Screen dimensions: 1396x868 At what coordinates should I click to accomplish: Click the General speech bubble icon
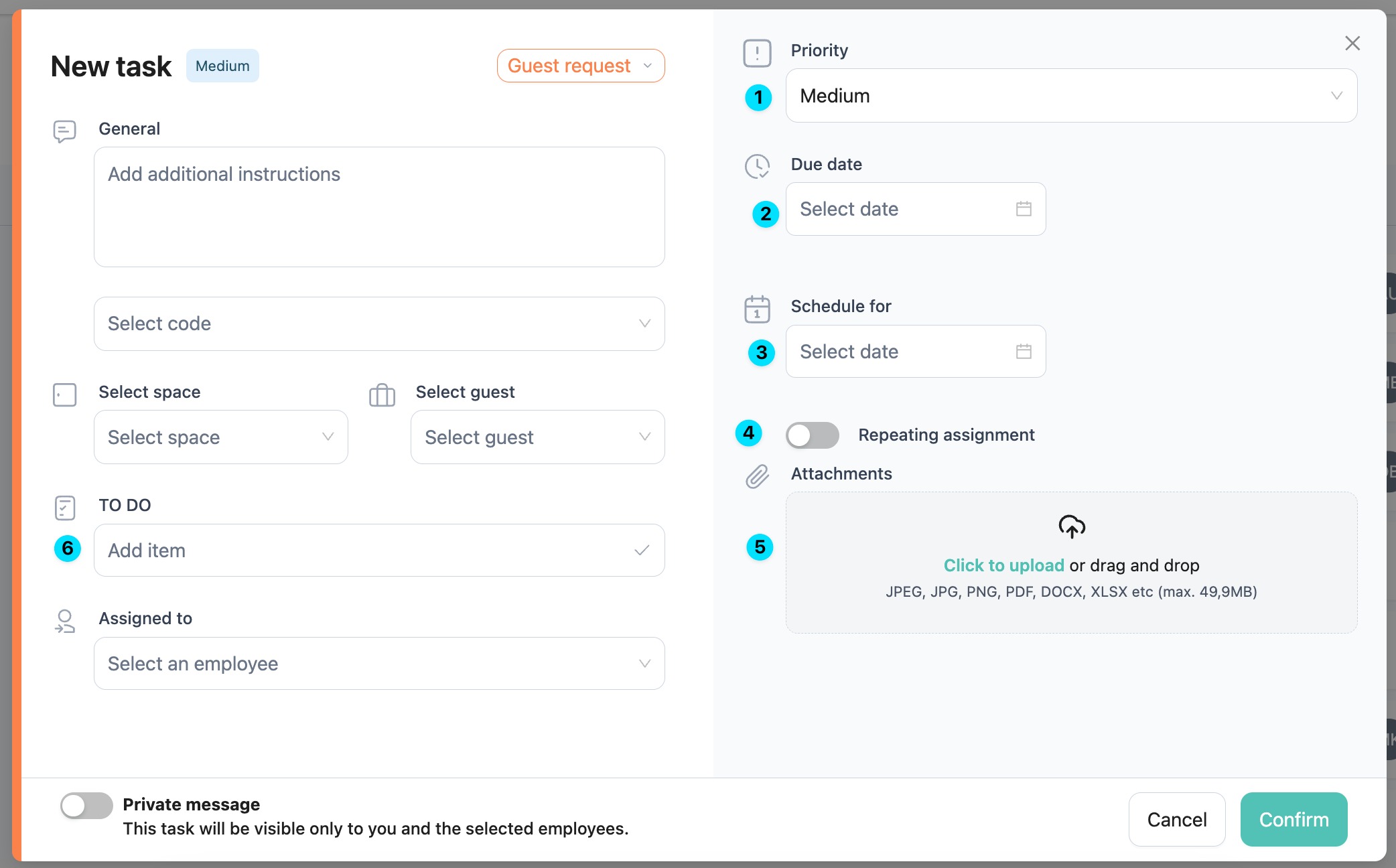coord(64,131)
